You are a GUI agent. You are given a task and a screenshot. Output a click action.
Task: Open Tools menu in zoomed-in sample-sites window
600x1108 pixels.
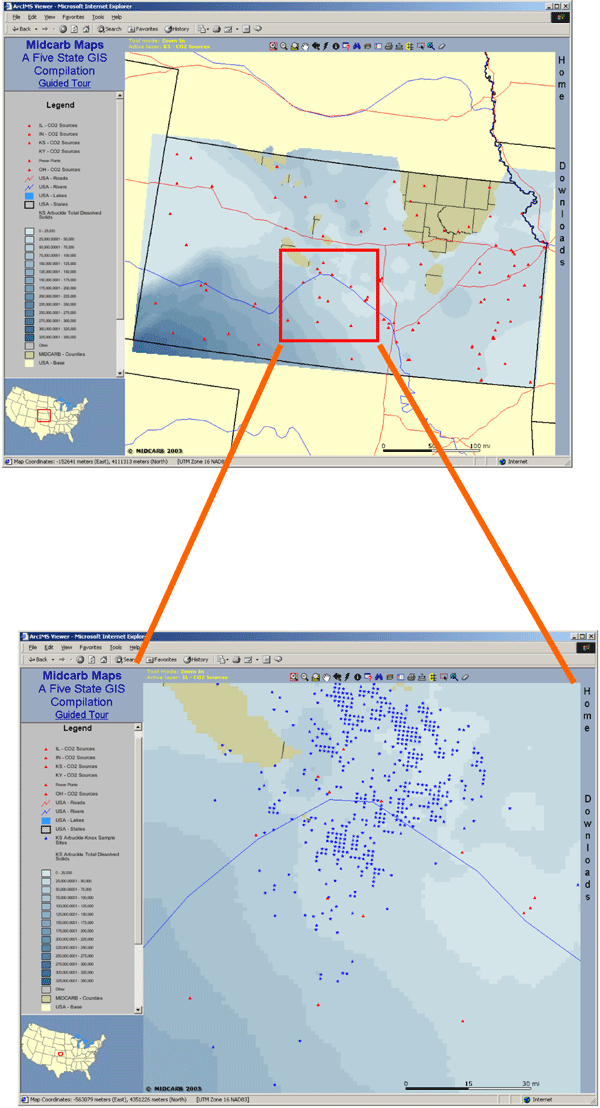point(116,647)
